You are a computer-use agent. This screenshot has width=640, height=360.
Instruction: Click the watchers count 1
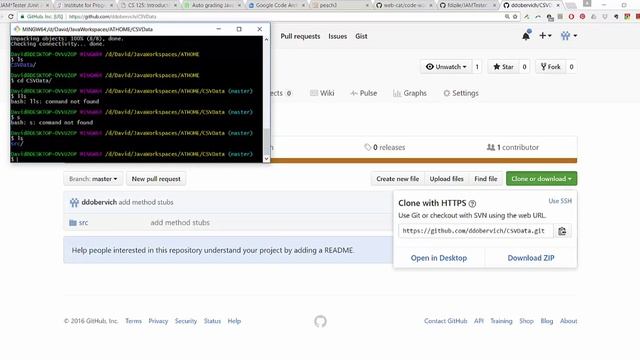coord(477,67)
